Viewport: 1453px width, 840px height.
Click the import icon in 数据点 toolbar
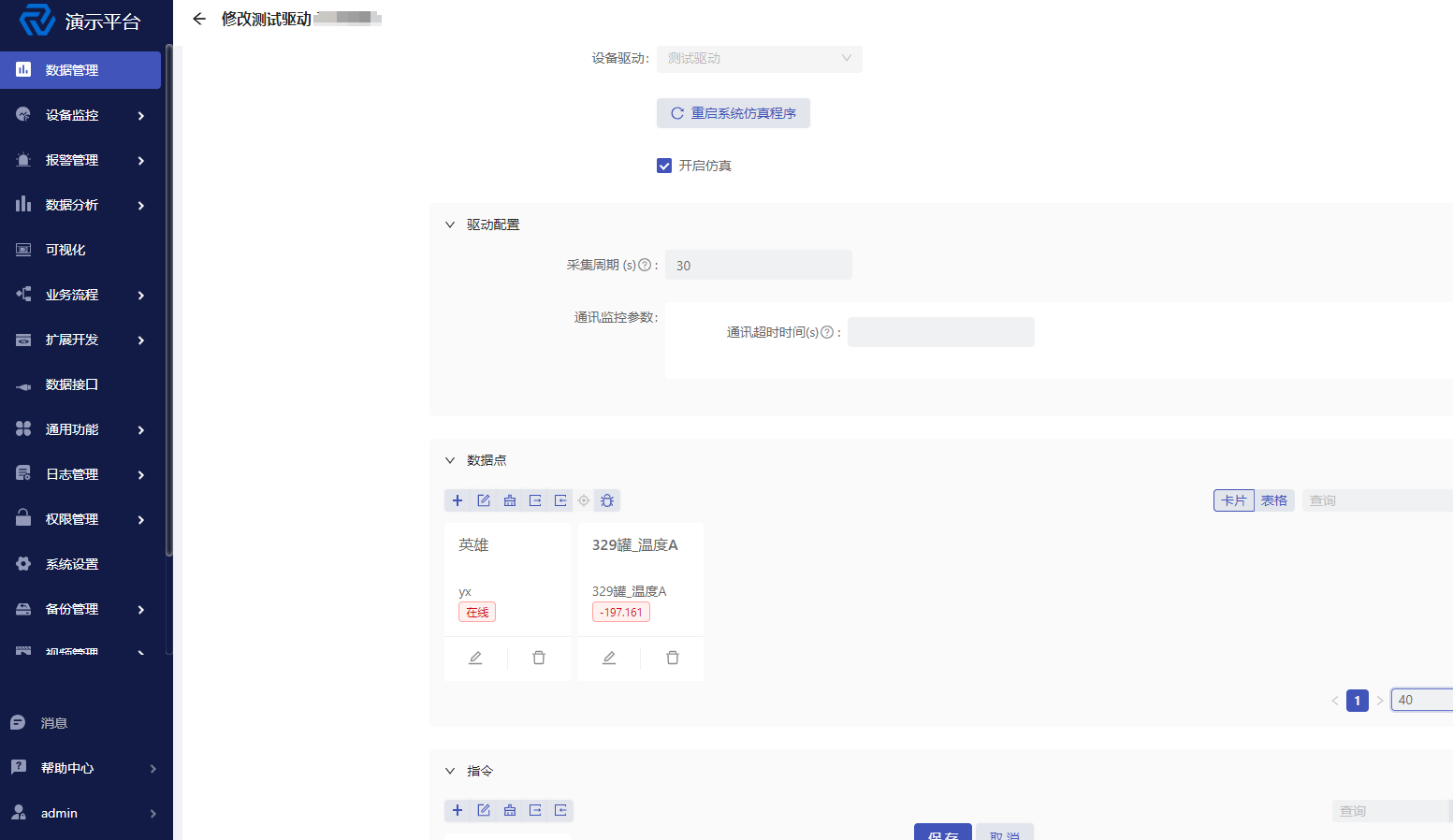pyautogui.click(x=560, y=500)
